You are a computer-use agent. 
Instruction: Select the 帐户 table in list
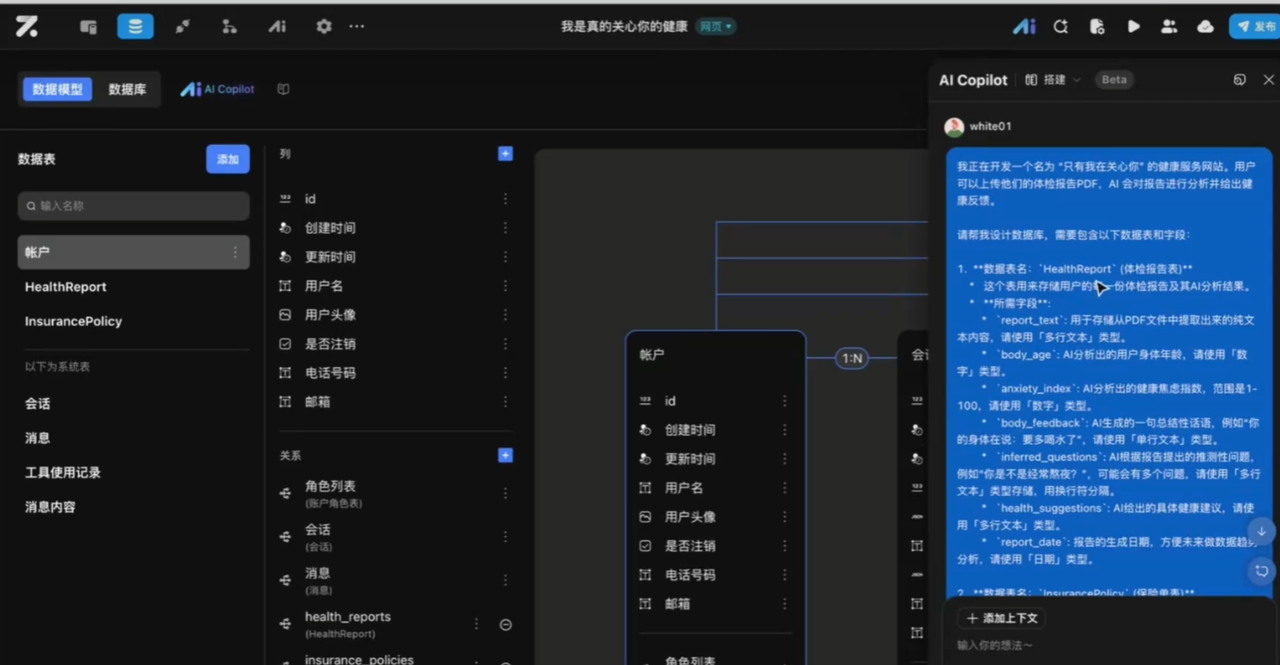coord(133,252)
